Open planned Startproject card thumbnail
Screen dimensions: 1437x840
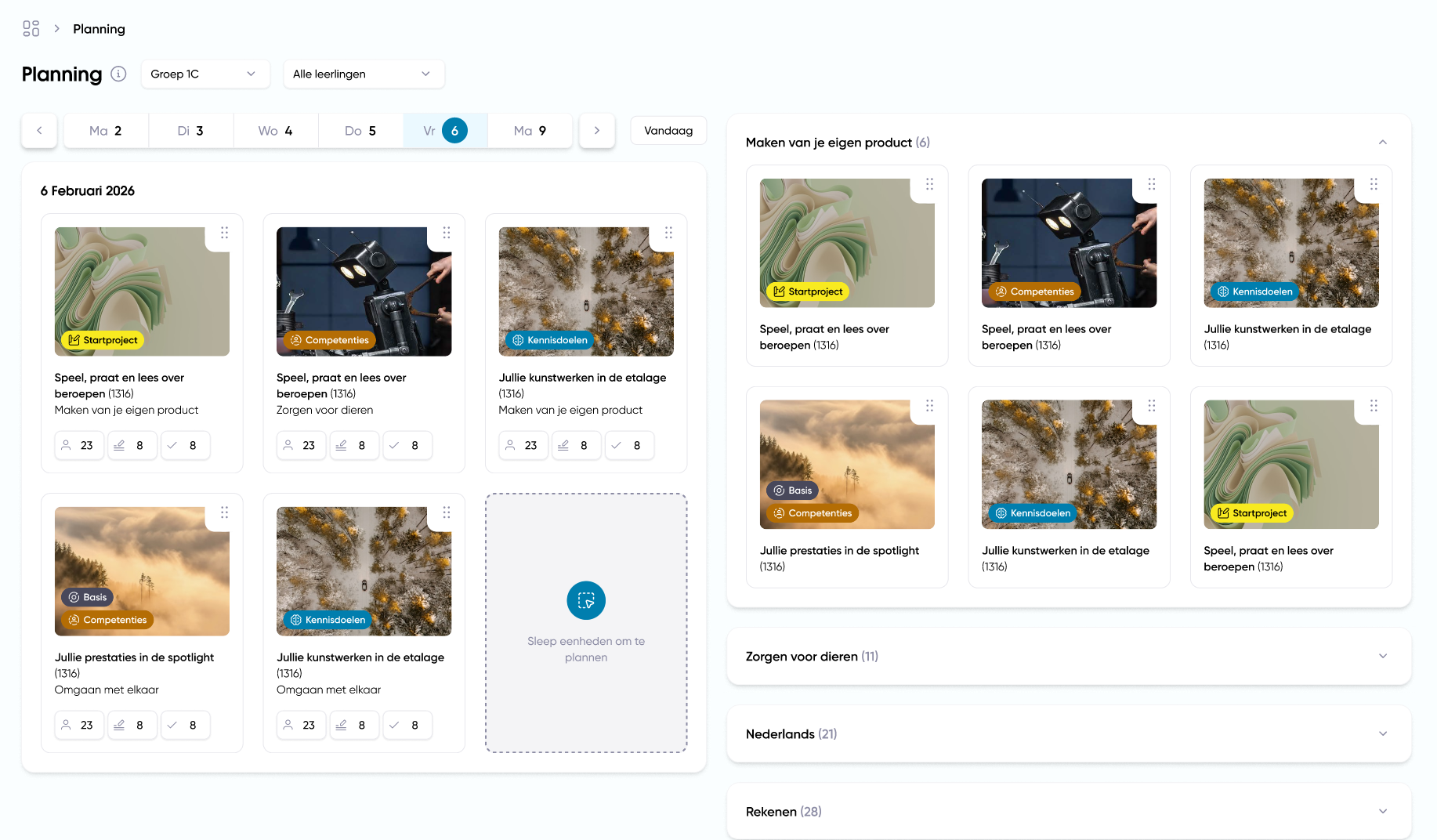click(x=142, y=291)
